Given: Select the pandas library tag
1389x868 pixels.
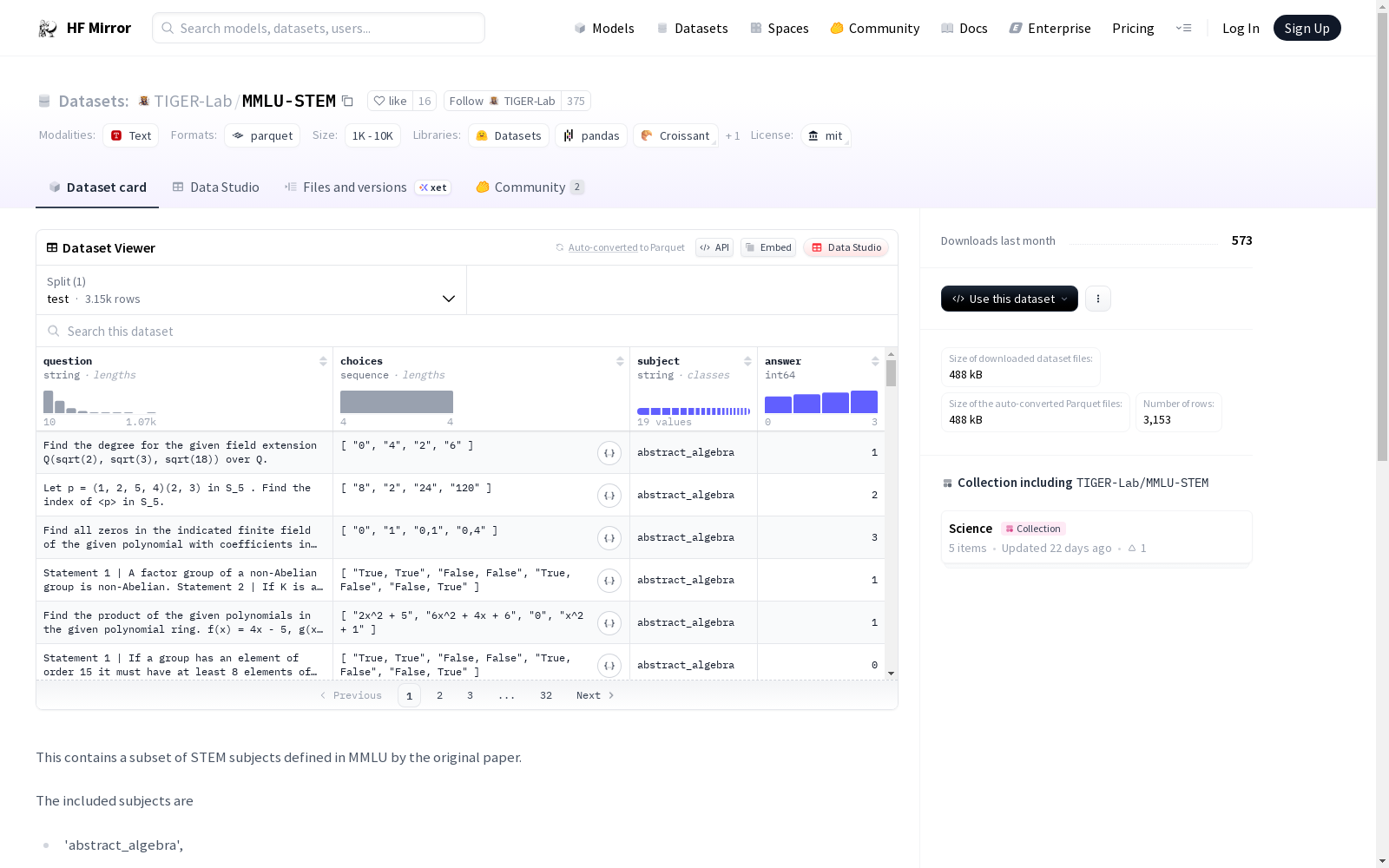Looking at the screenshot, I should tap(591, 135).
